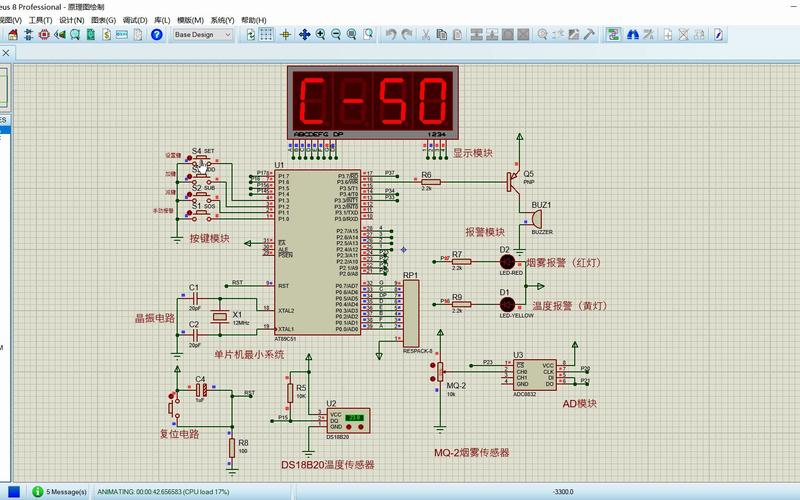The height and width of the screenshot is (500, 800).
Task: Push the S1 SOS button cap
Action: 202,212
